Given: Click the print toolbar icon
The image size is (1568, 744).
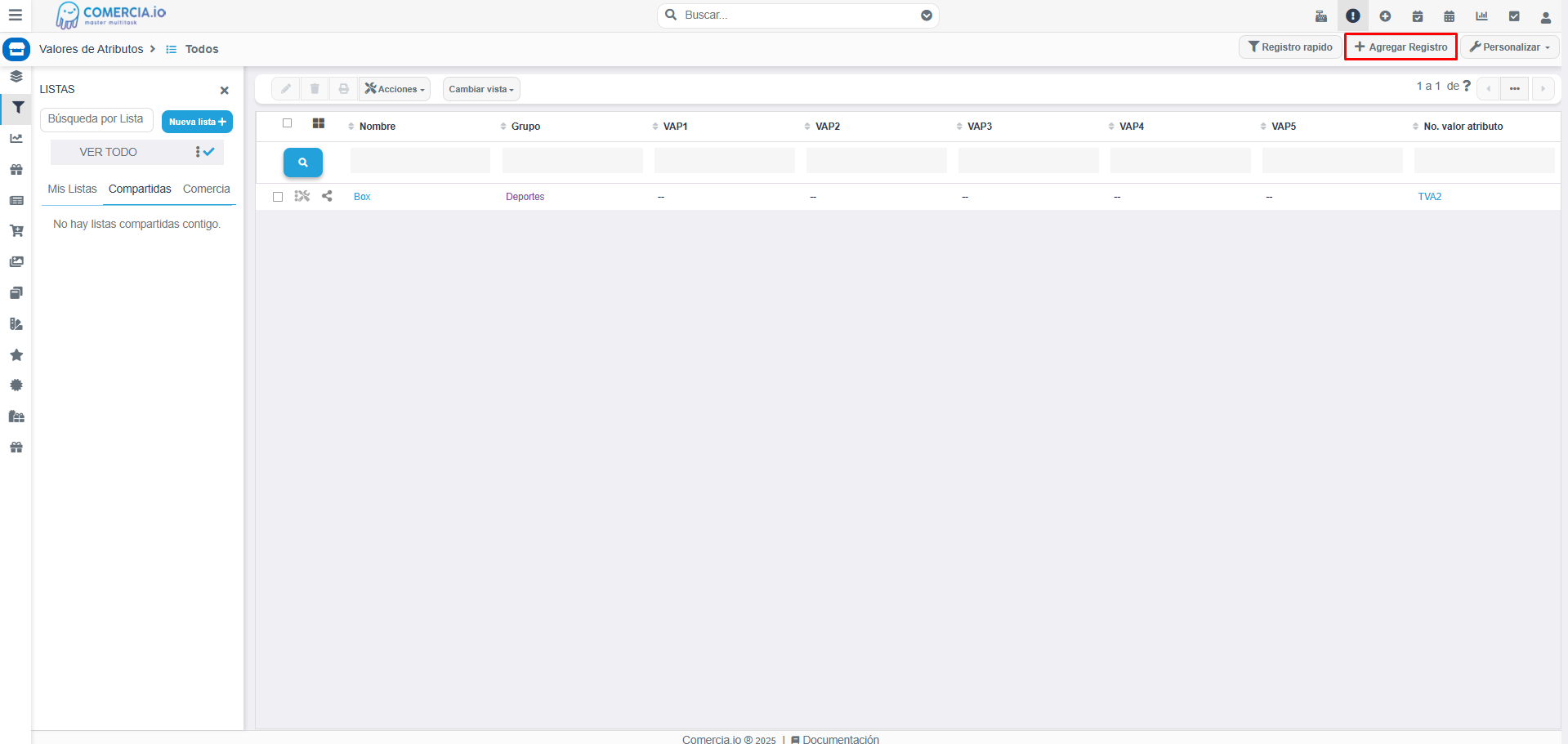Looking at the screenshot, I should tap(344, 89).
